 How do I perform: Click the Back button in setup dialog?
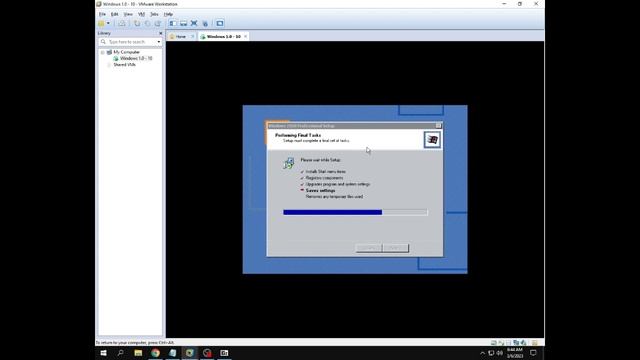coord(369,248)
